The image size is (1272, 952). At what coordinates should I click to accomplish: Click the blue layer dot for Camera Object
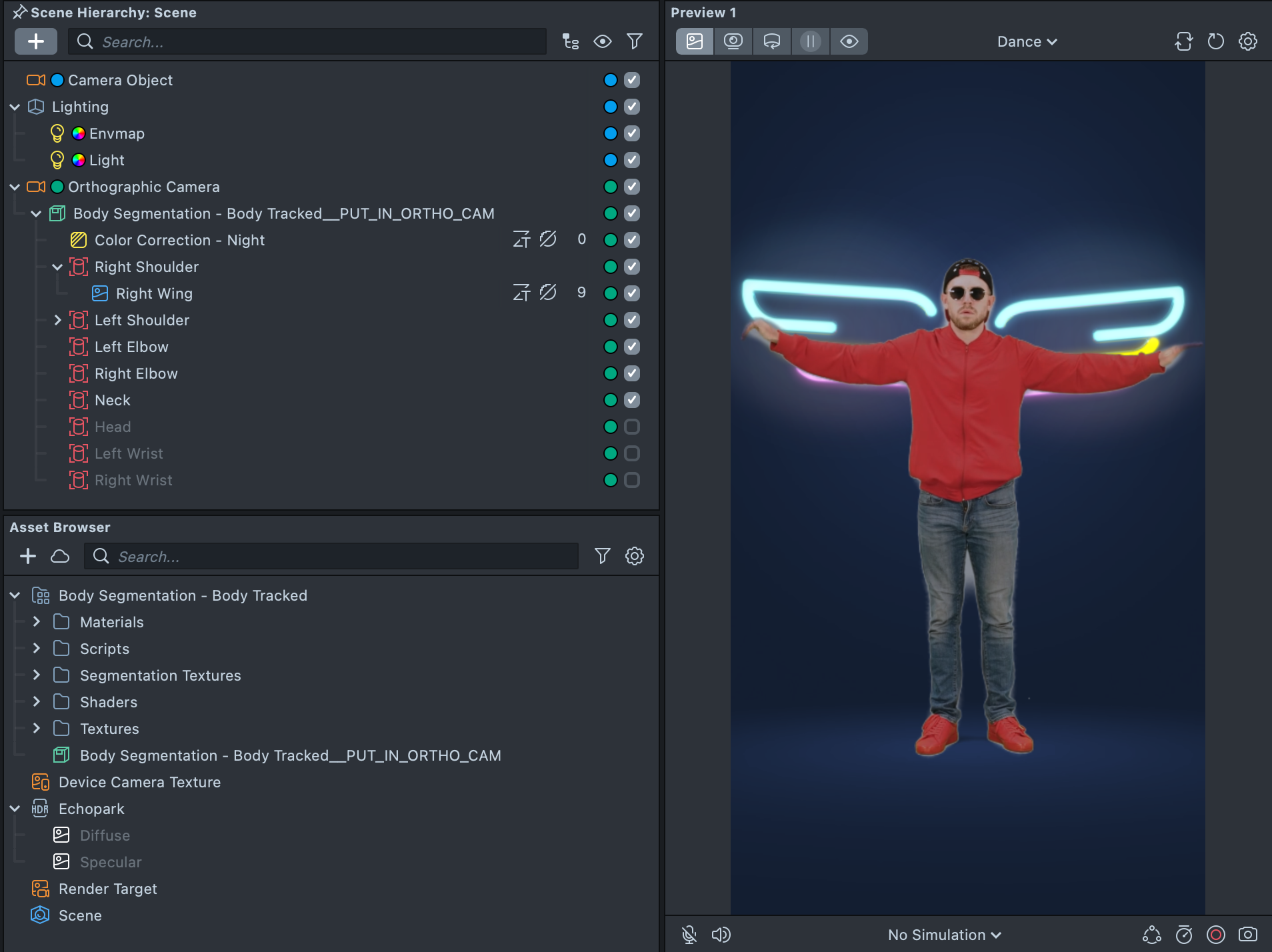pos(610,80)
